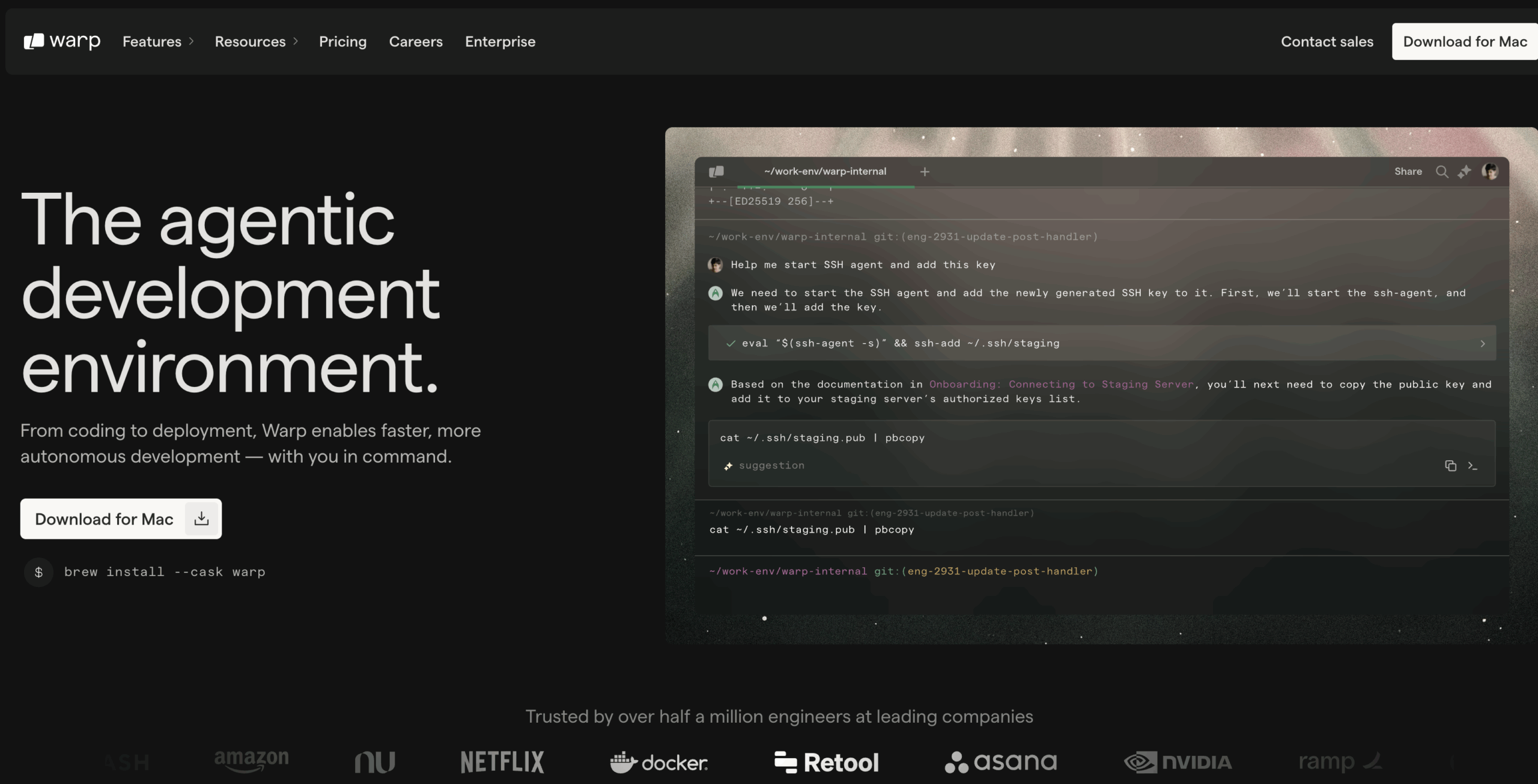Screen dimensions: 1538x784
Task: Open terminal search magnifier icon
Action: pos(1442,172)
